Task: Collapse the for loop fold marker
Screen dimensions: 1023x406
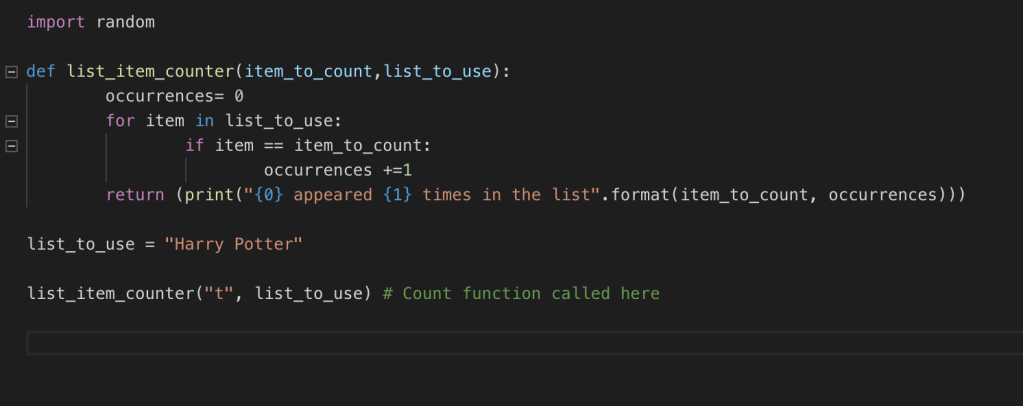Action: pyautogui.click(x=12, y=121)
